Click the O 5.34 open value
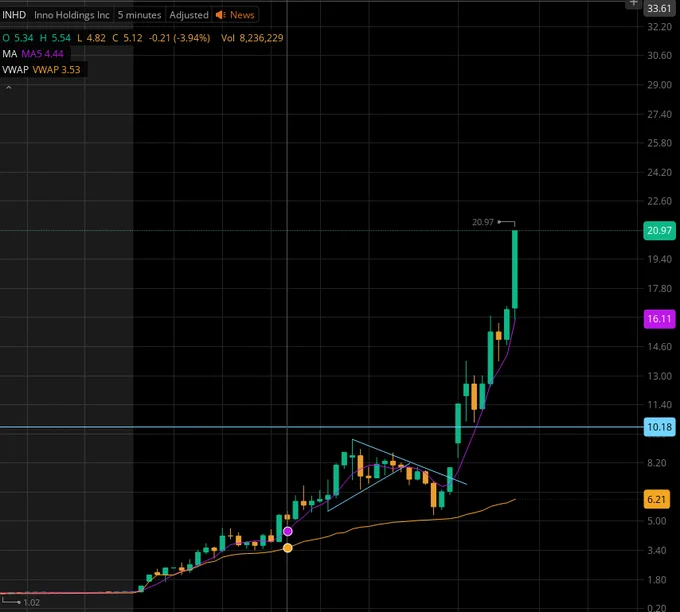Image resolution: width=680 pixels, height=612 pixels. [18, 38]
